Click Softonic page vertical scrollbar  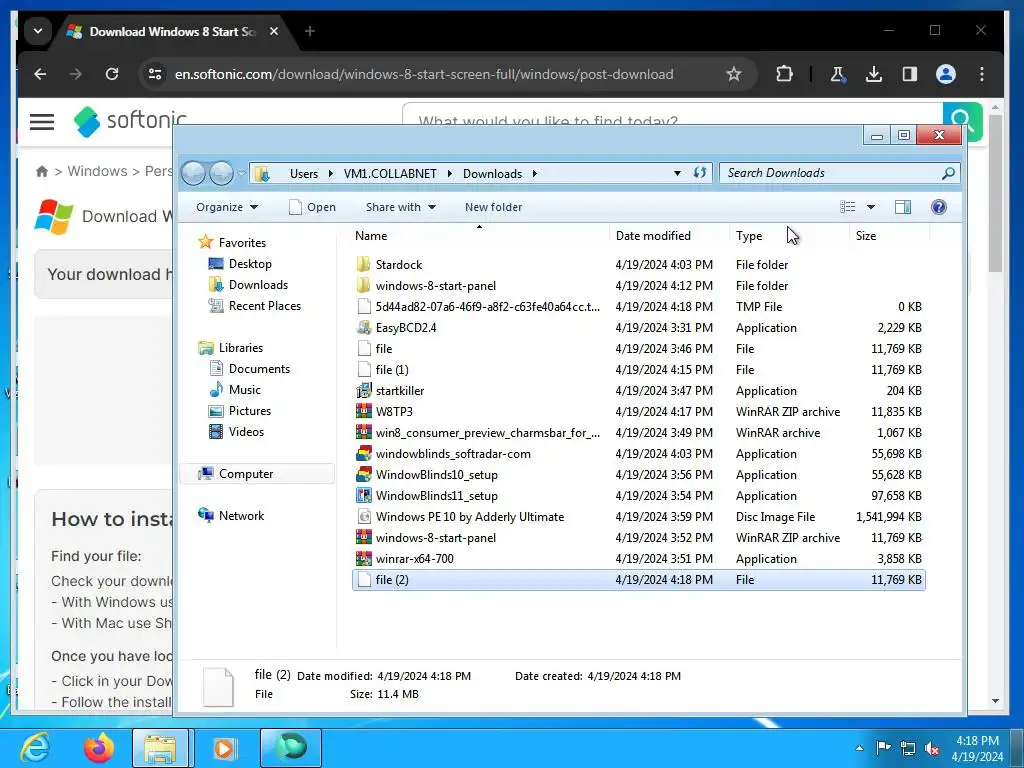pyautogui.click(x=995, y=193)
